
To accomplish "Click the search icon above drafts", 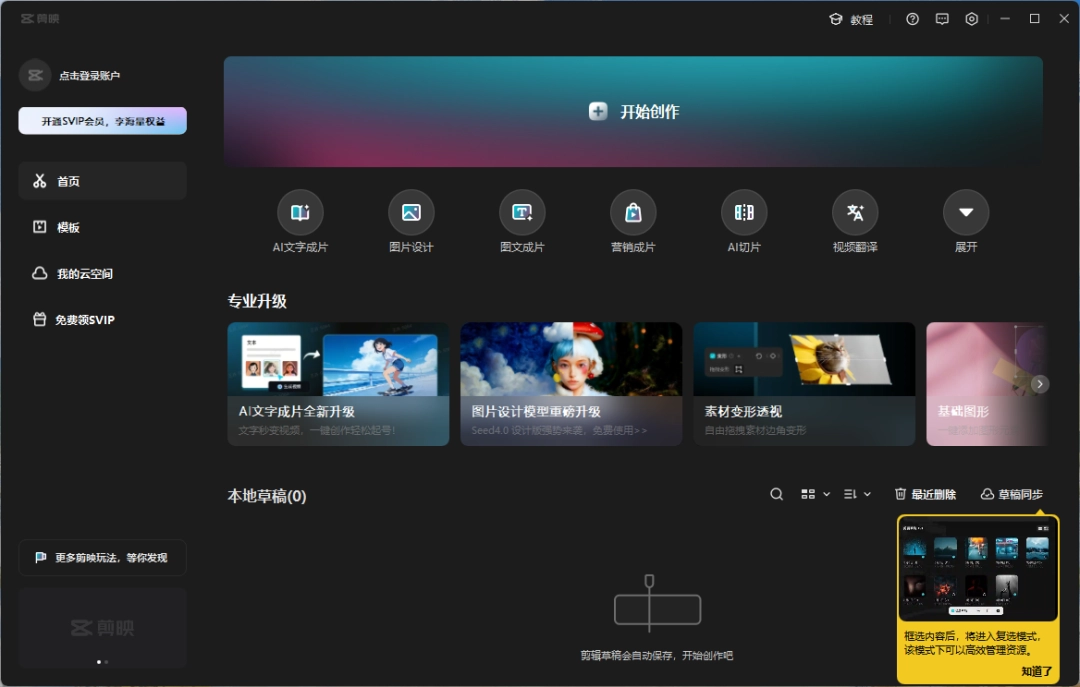I will click(x=776, y=494).
